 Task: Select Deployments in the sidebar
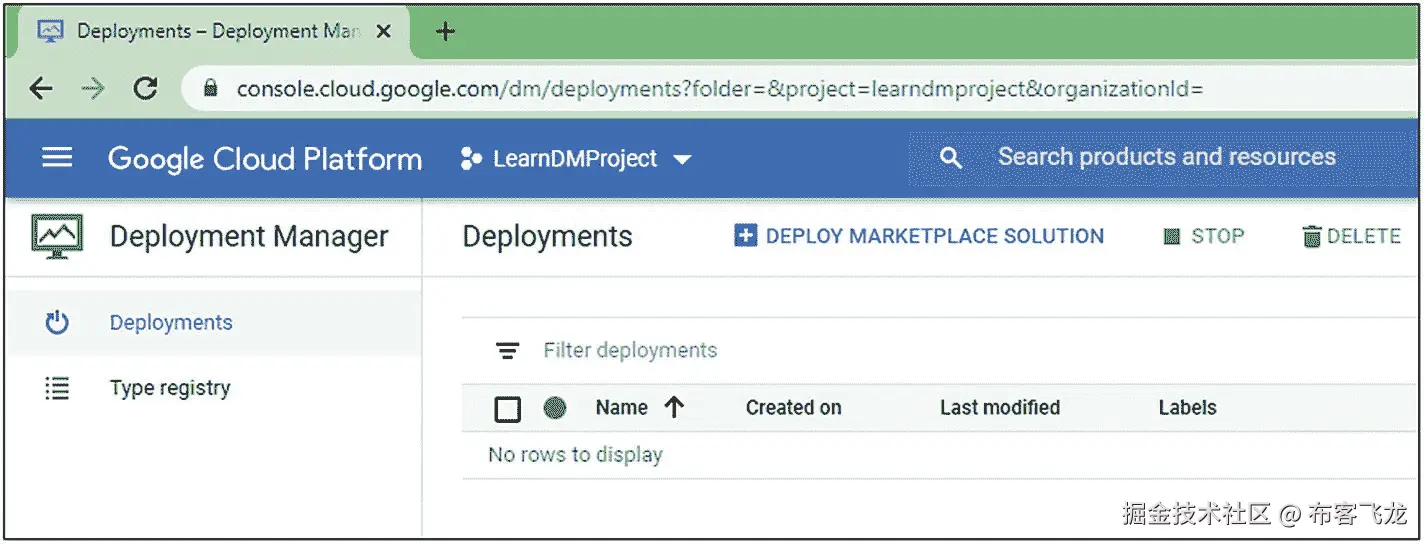click(171, 322)
